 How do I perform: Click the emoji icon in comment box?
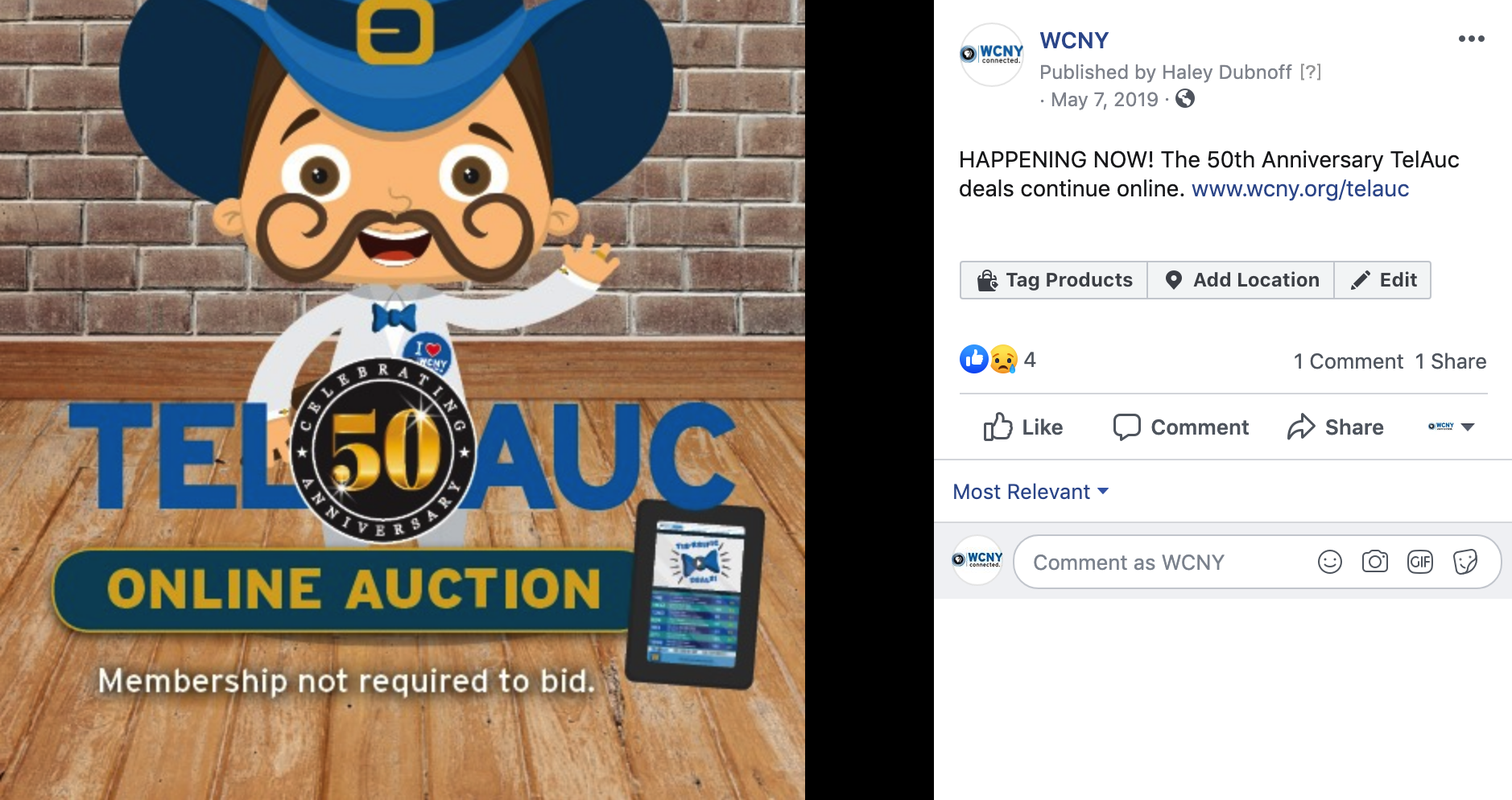pos(1329,562)
